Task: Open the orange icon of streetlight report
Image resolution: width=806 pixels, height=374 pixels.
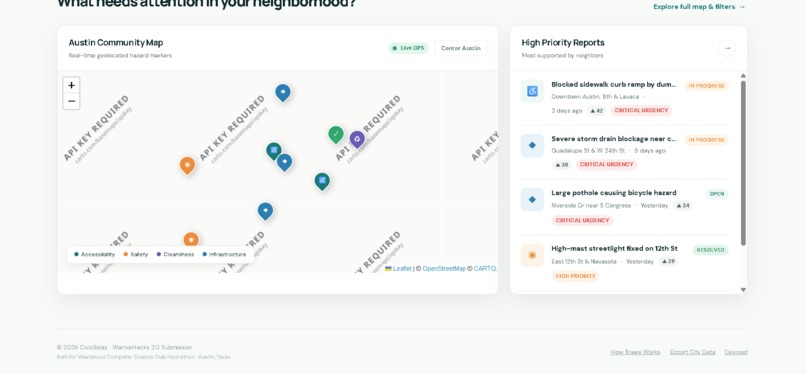Action: click(x=532, y=255)
